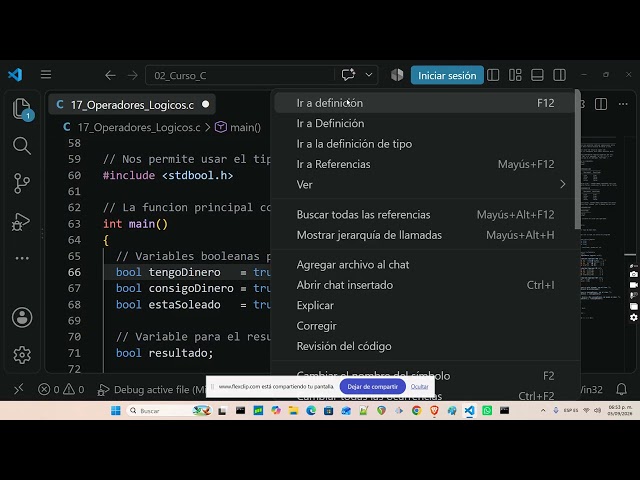Screen dimensions: 640x480
Task: Click the taskbar Buscar search box
Action: [x=169, y=411]
